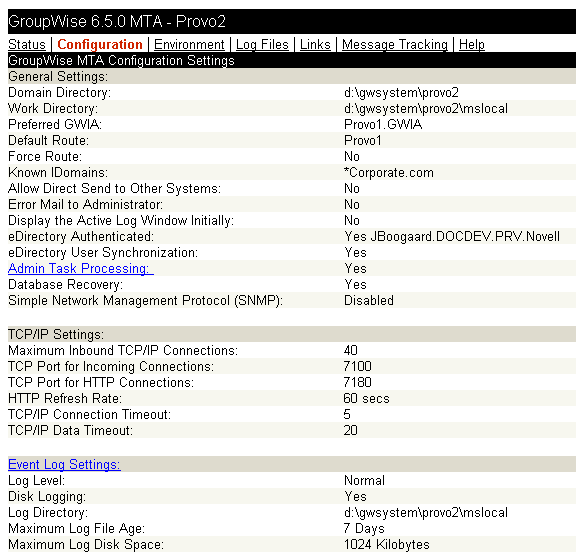Click the Work Directory label
This screenshot has height=560, width=576.
[x=53, y=108]
